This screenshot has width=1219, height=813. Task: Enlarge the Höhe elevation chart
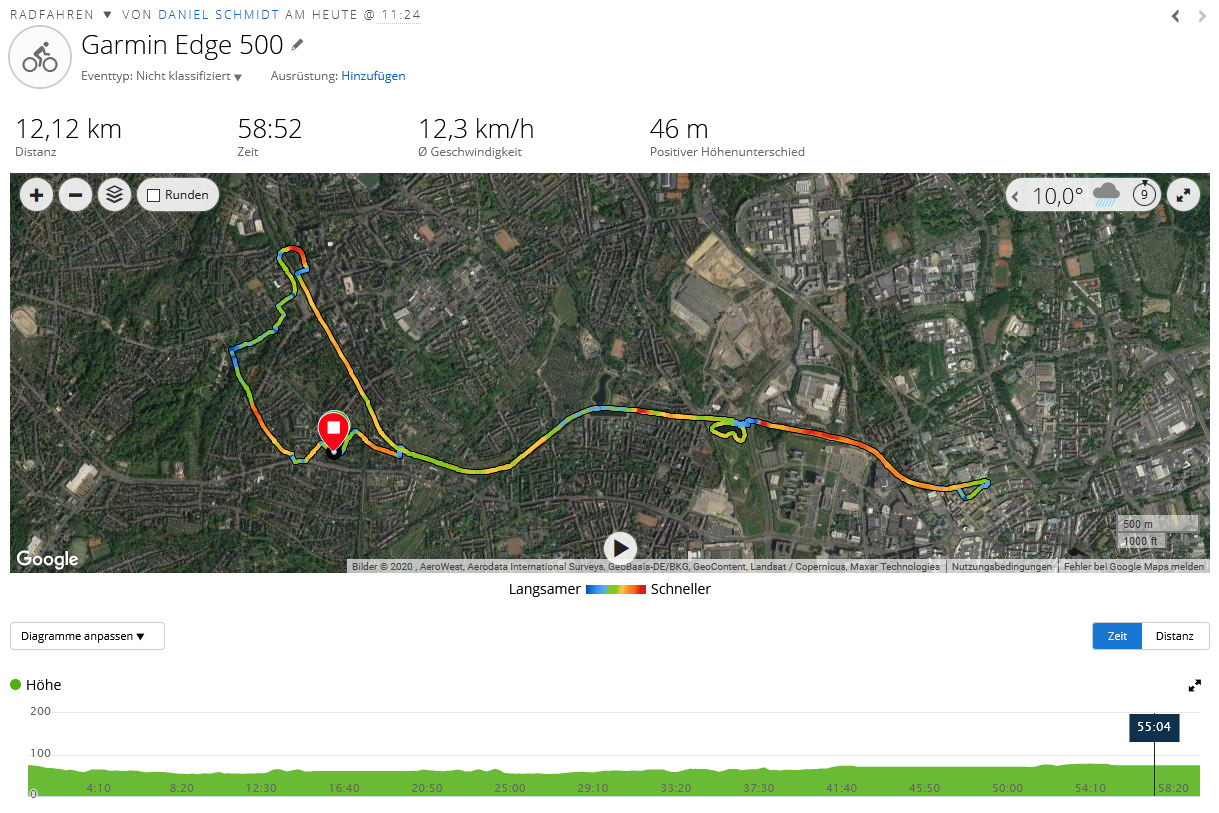tap(1194, 686)
